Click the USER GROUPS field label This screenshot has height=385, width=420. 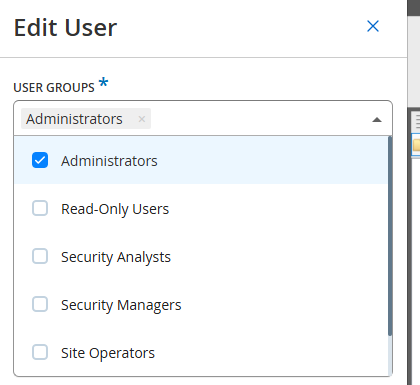[x=54, y=88]
